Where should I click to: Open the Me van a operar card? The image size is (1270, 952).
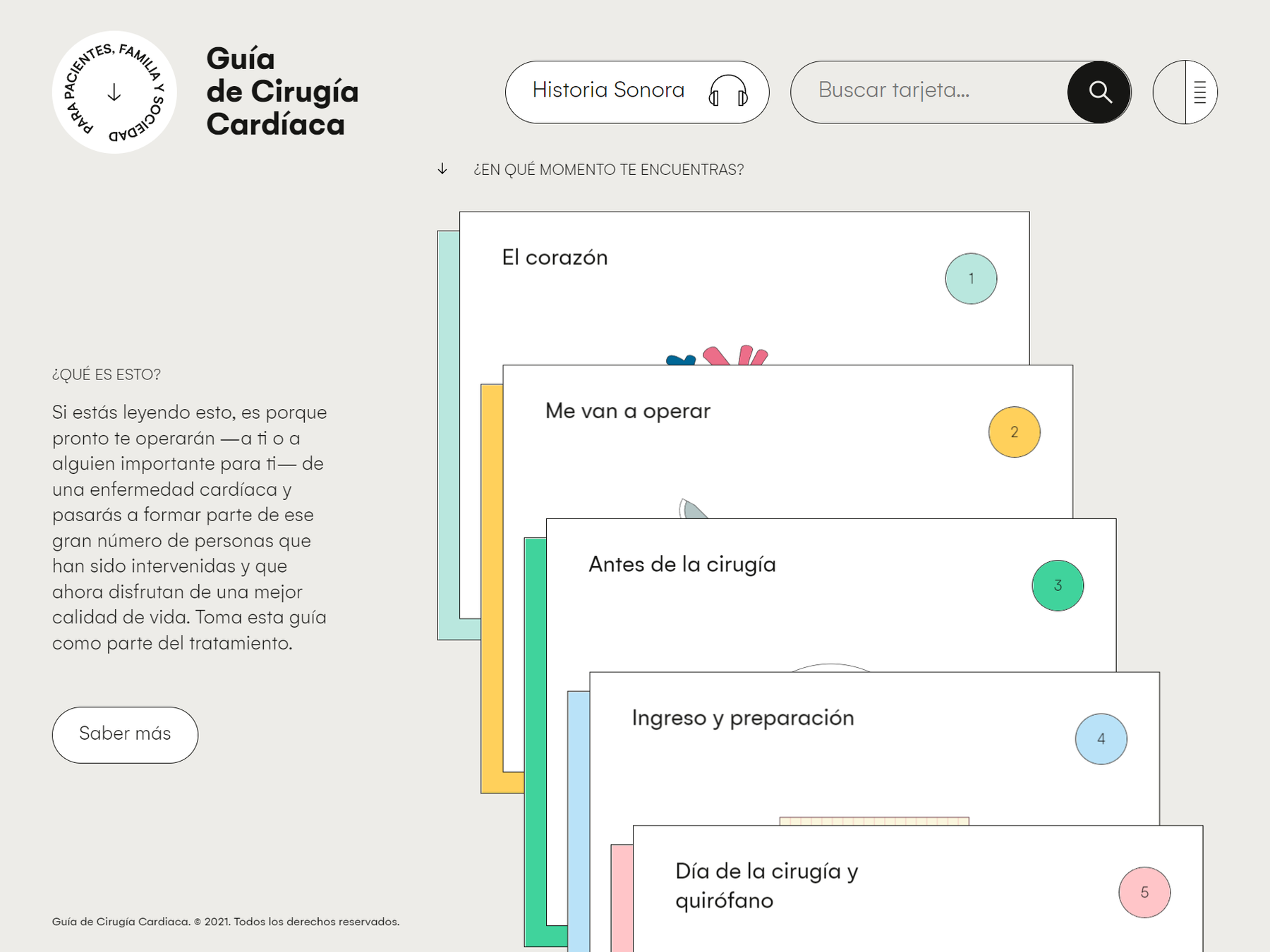click(627, 411)
